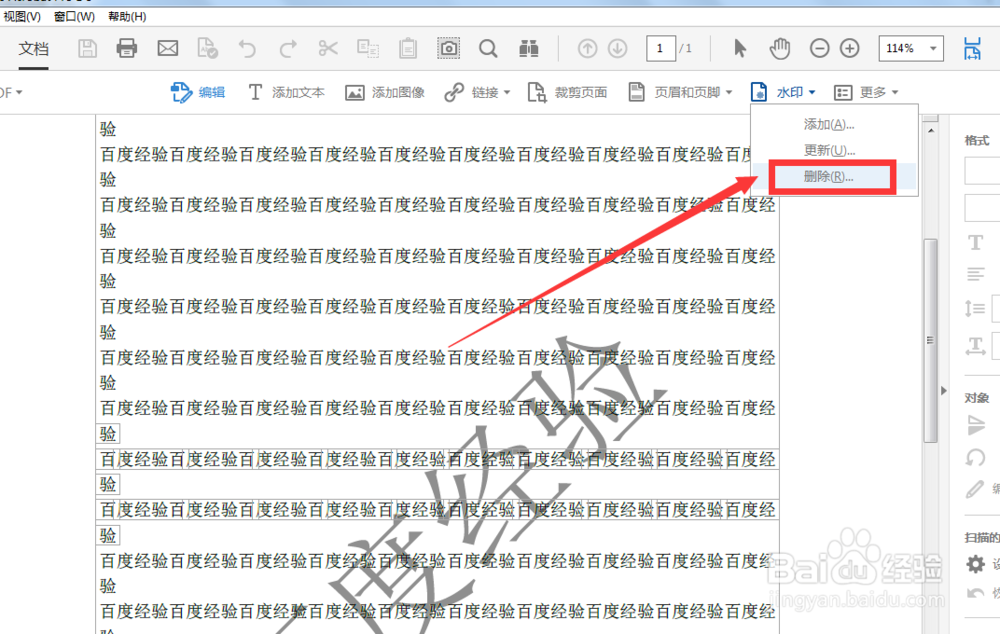
Task: Open the Window (窗口) menu
Action: pyautogui.click(x=75, y=17)
